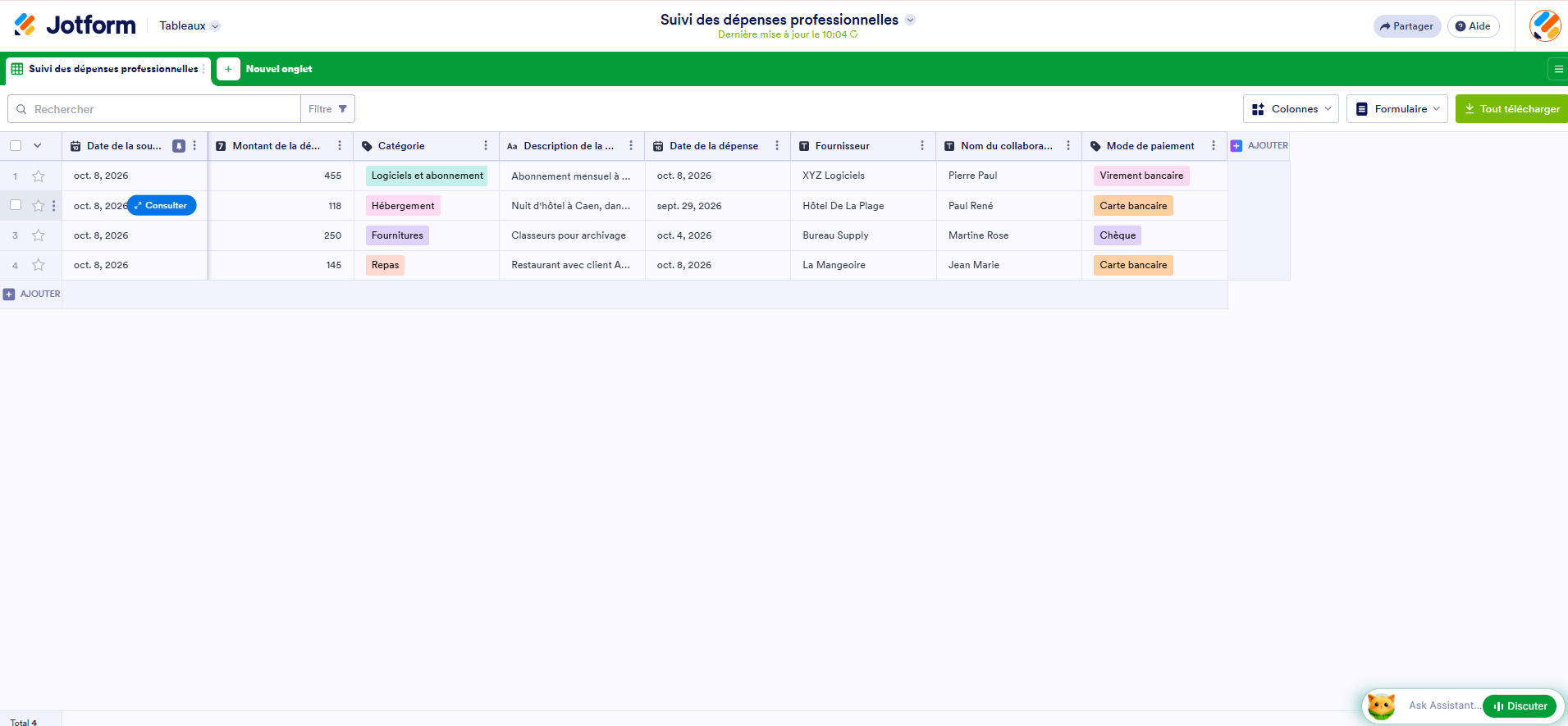Viewport: 1568px width, 726px height.
Task: Click the Tout télécharger button
Action: [x=1511, y=109]
